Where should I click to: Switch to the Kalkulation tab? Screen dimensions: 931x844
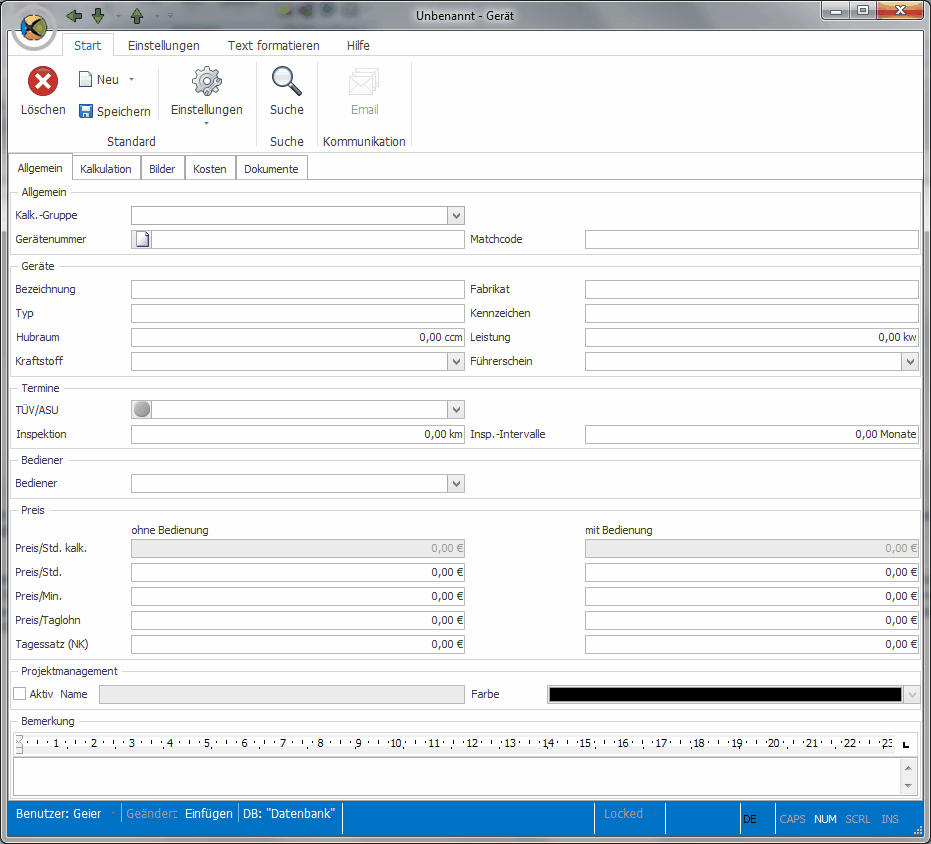point(106,169)
